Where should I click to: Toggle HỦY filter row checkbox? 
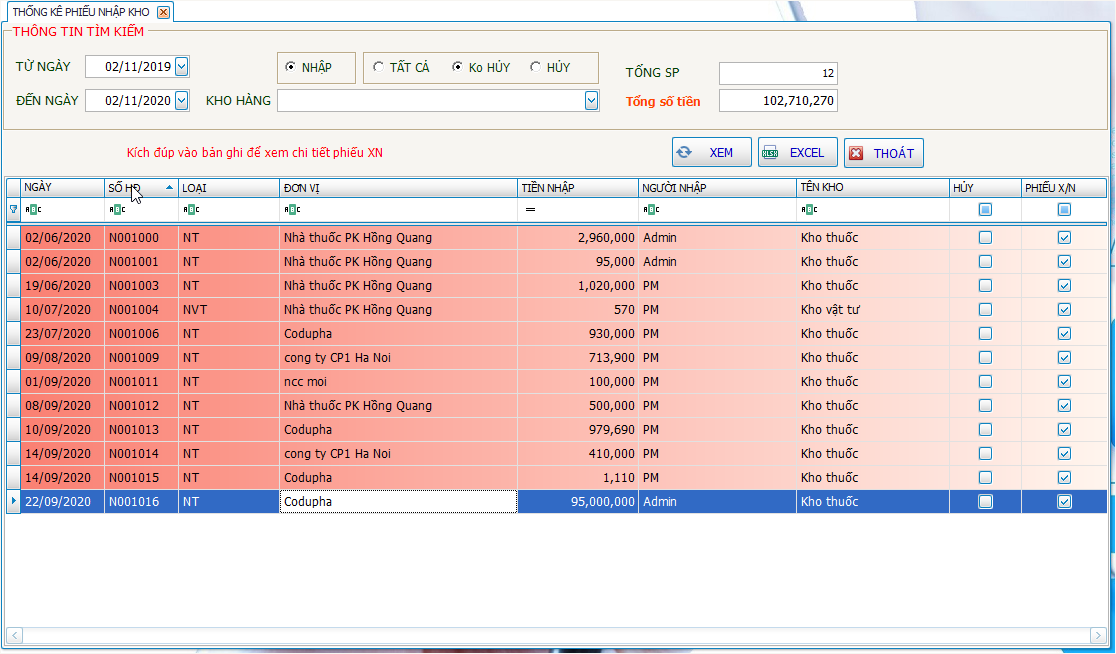tap(985, 209)
